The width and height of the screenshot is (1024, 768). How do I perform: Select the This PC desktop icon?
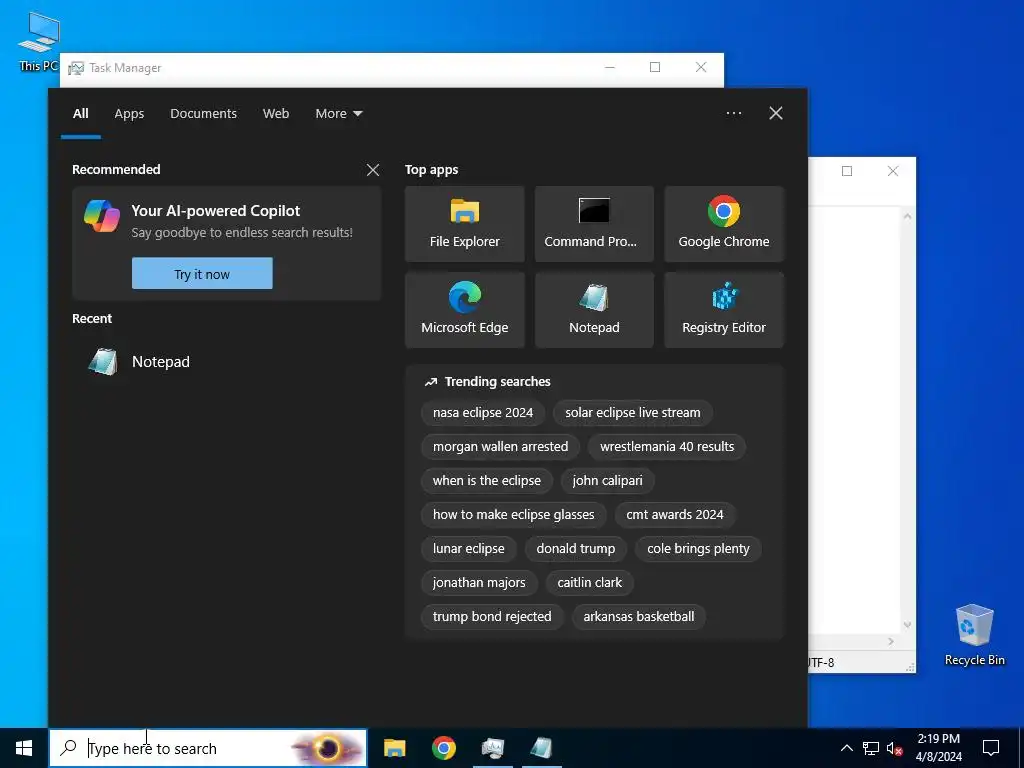pyautogui.click(x=39, y=42)
